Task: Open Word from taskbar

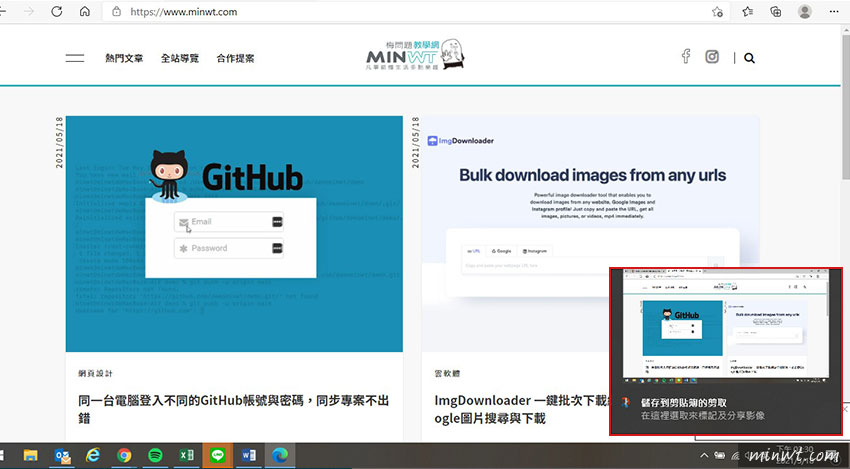Action: pos(249,455)
